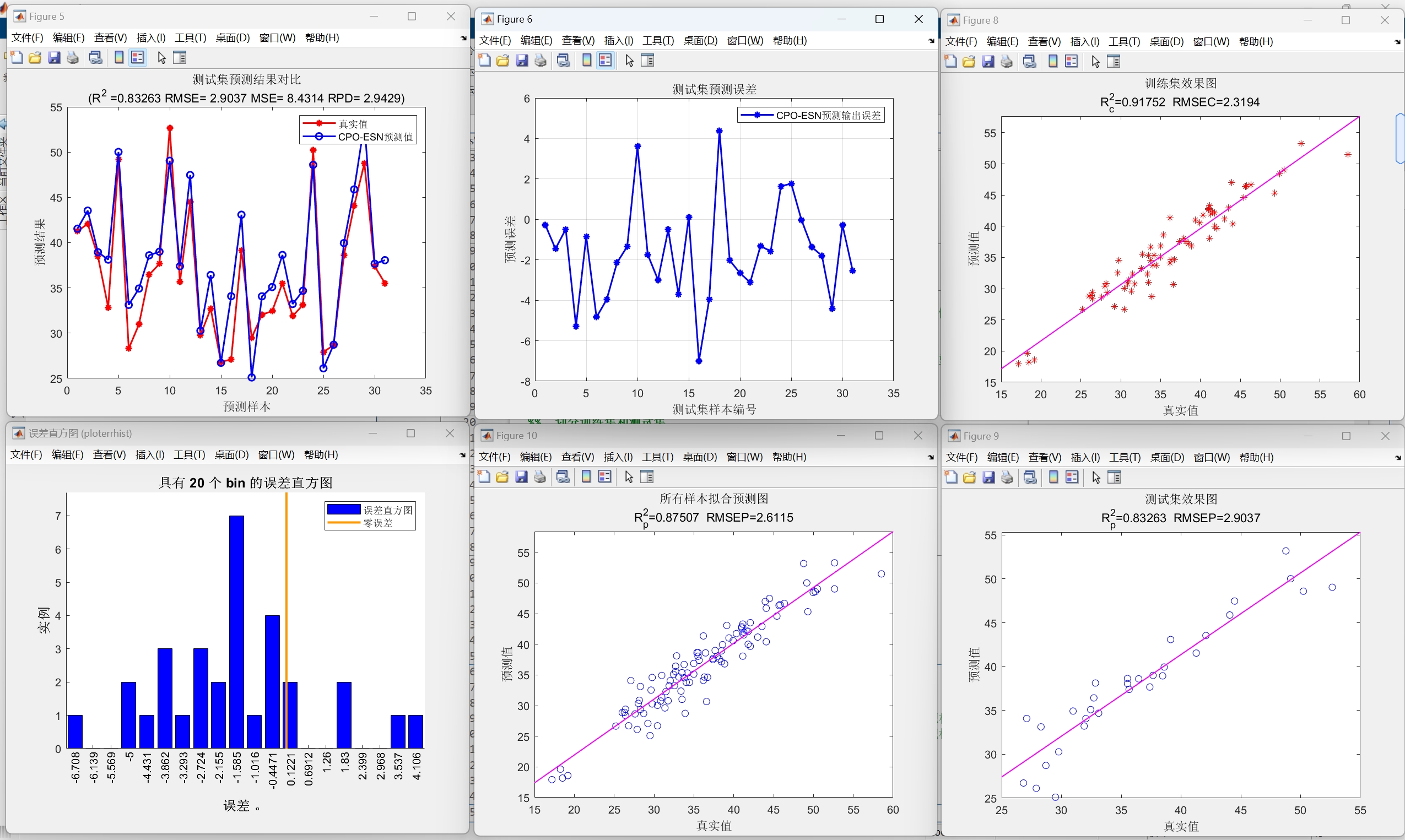Click blue 误差直方图 legend swatch
Viewport: 1405px width, 840px height.
click(344, 510)
